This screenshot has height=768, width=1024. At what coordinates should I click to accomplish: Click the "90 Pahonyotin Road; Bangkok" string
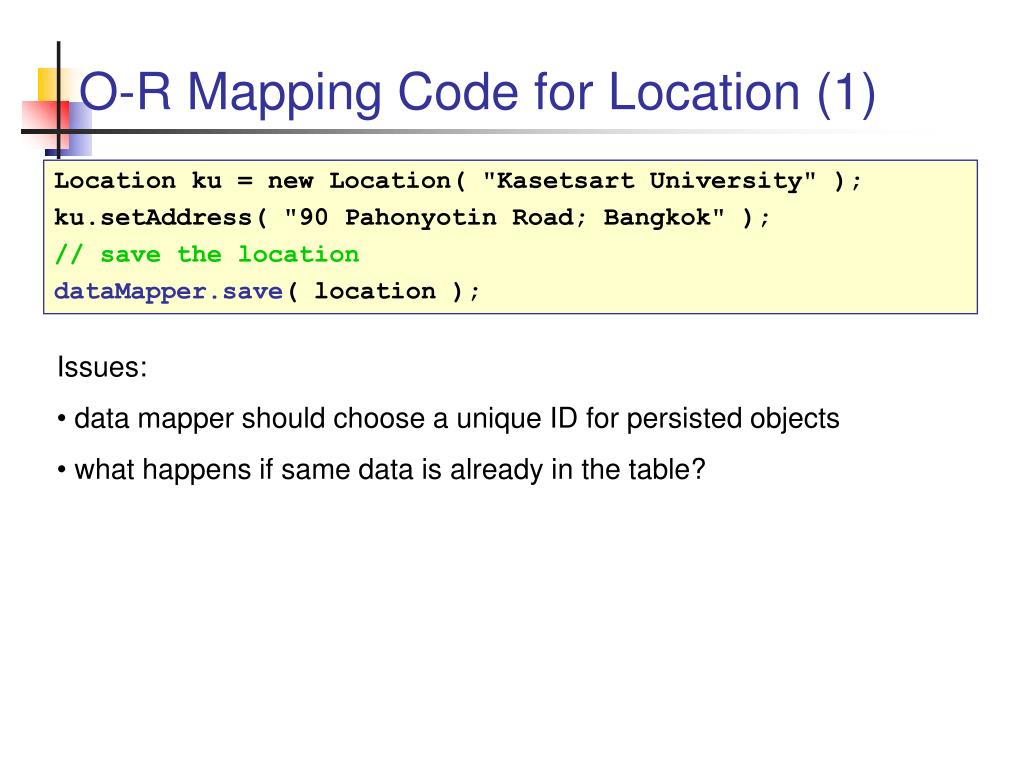(x=505, y=217)
